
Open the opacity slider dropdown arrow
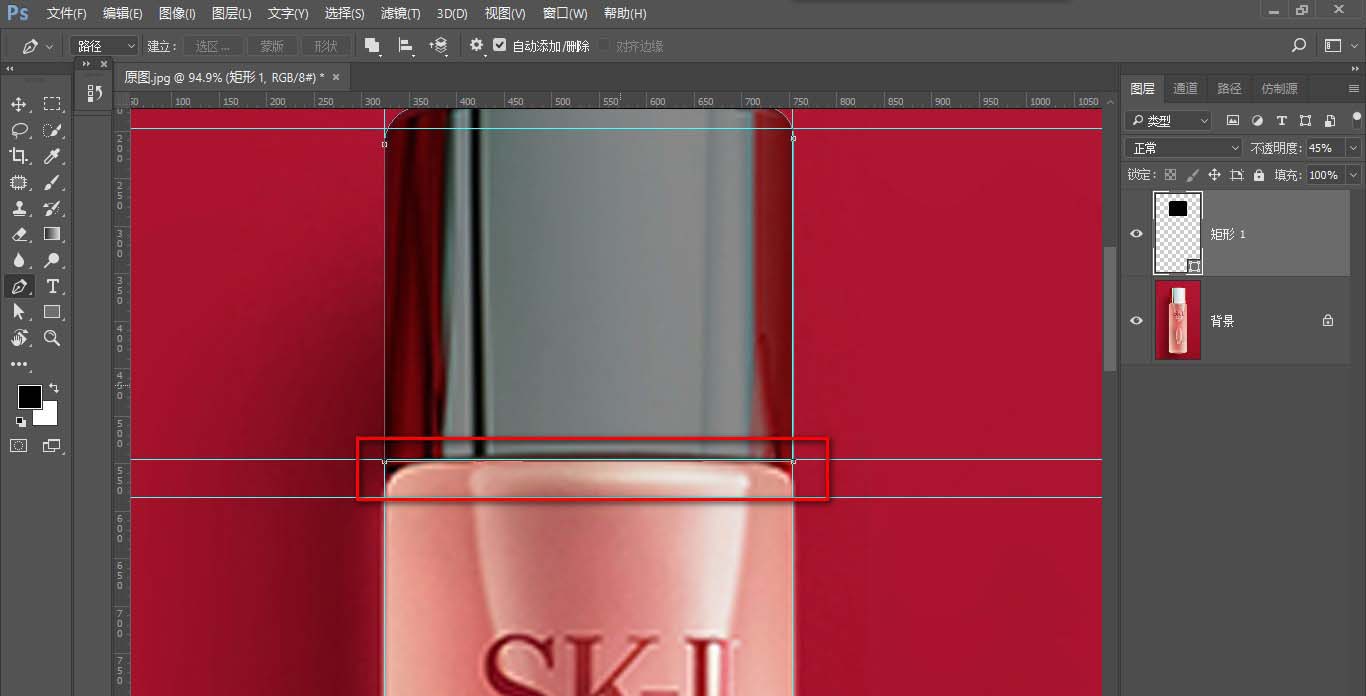(x=1353, y=148)
